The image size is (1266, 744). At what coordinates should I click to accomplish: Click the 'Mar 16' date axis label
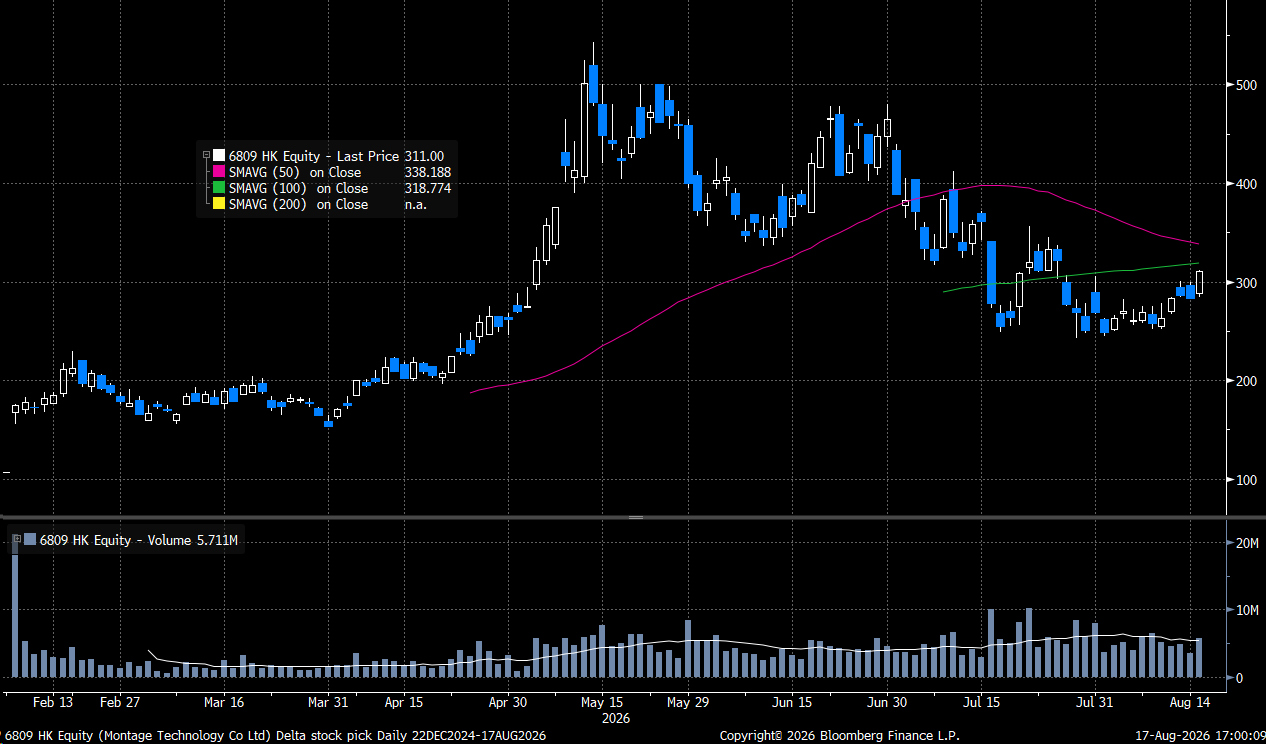click(x=224, y=702)
